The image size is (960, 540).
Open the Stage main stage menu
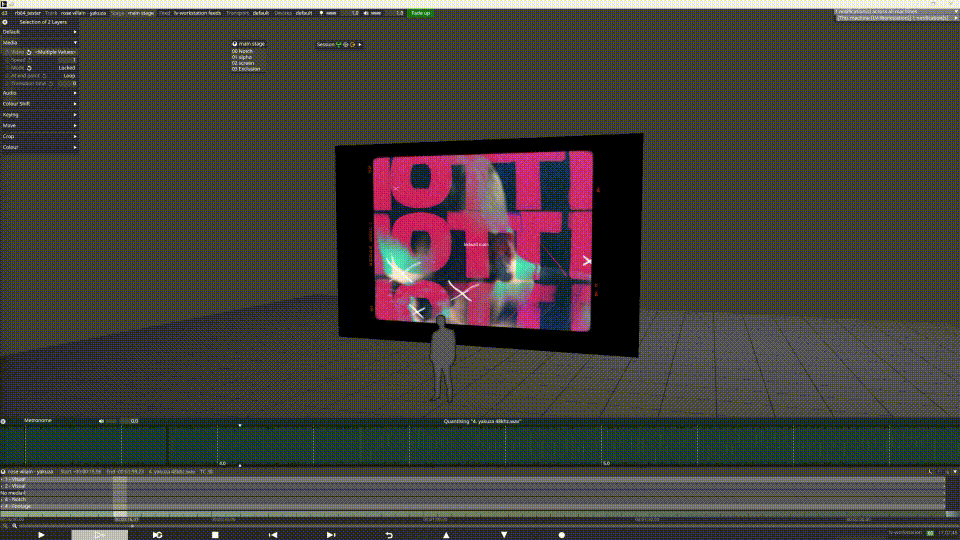pyautogui.click(x=132, y=13)
